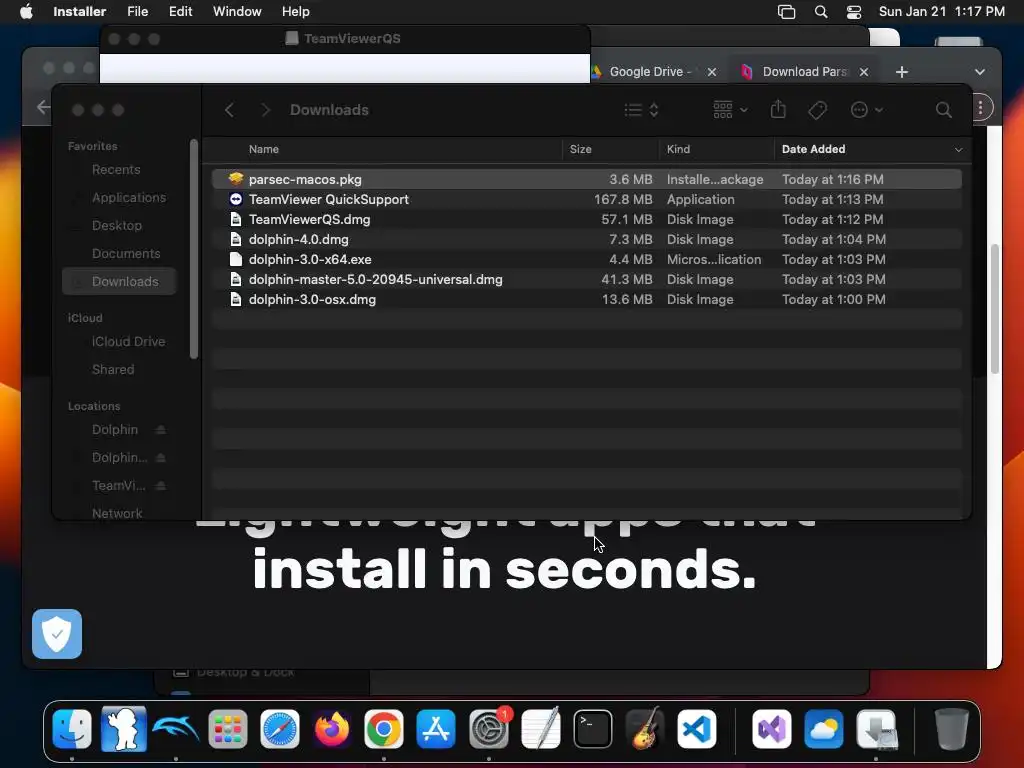Select dolphin-master-5.0-20945-universal.dmg file
The width and height of the screenshot is (1024, 768).
tap(586, 280)
